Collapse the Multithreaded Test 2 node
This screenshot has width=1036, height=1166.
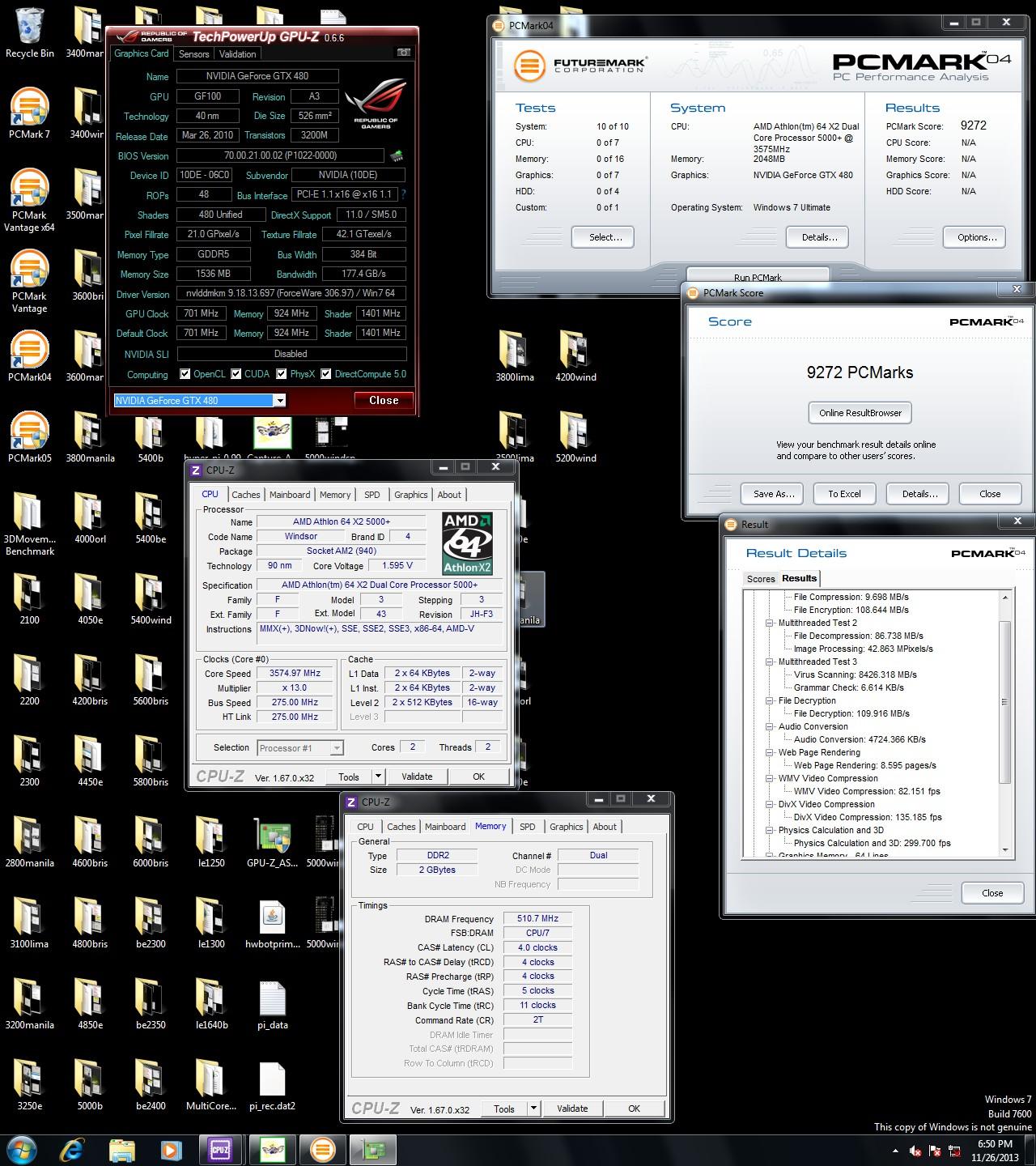[770, 623]
